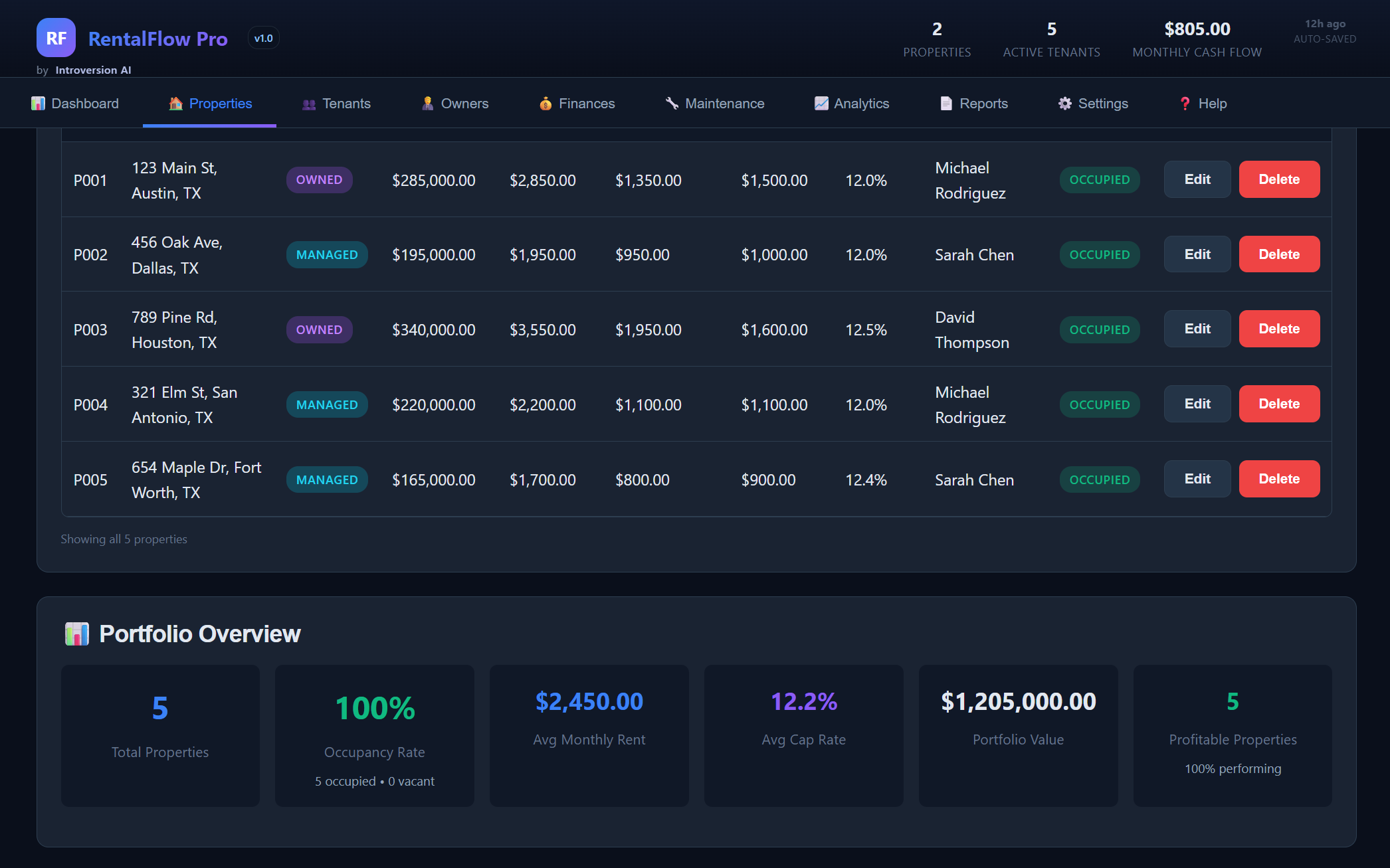Delete property P005 at 654 Maple Dr
Screen dimensions: 1390x868
coord(1278,479)
